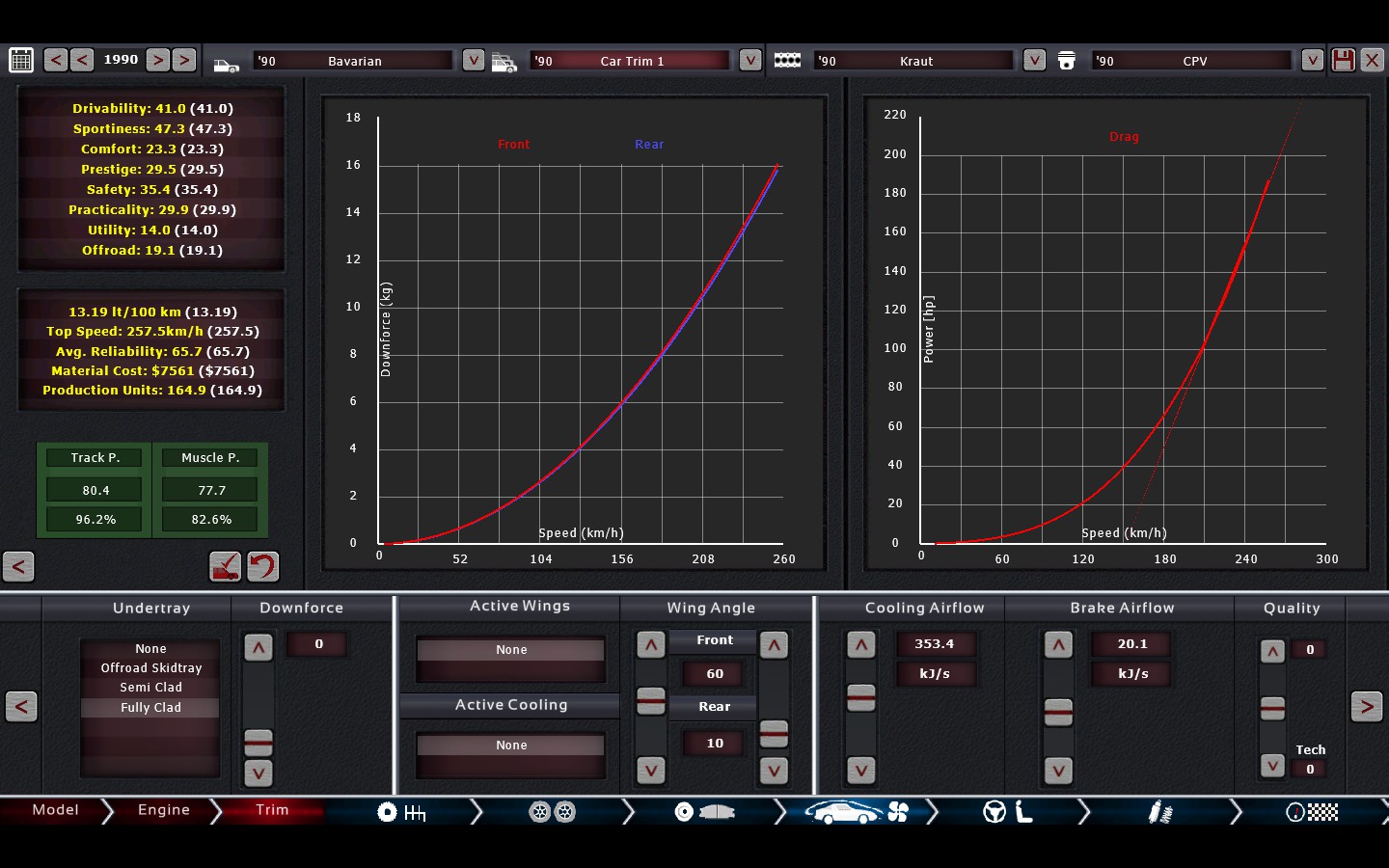
Task: Jump back several years with double-left arrow
Action: (x=56, y=60)
